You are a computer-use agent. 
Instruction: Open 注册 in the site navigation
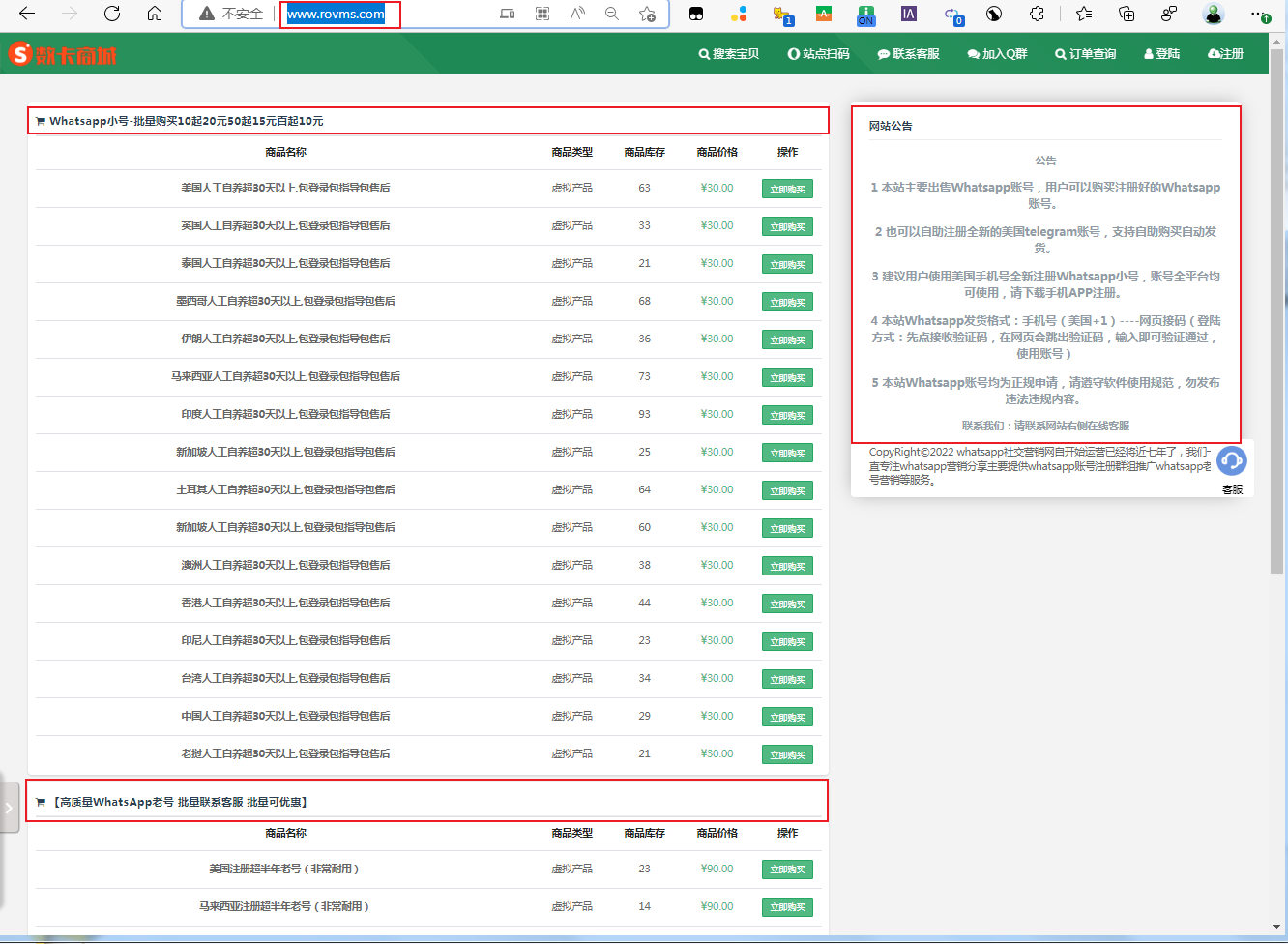point(1226,54)
